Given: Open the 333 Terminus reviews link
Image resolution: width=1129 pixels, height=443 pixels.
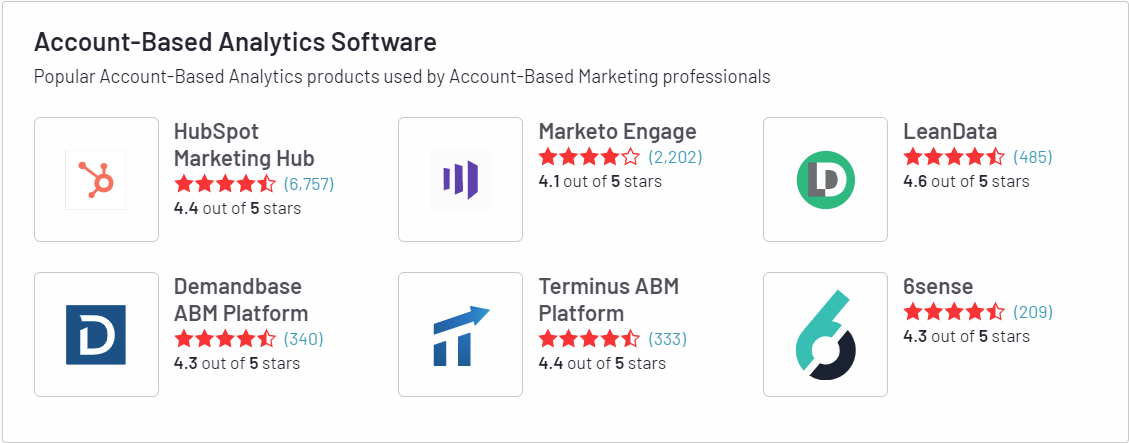Looking at the screenshot, I should pos(667,339).
